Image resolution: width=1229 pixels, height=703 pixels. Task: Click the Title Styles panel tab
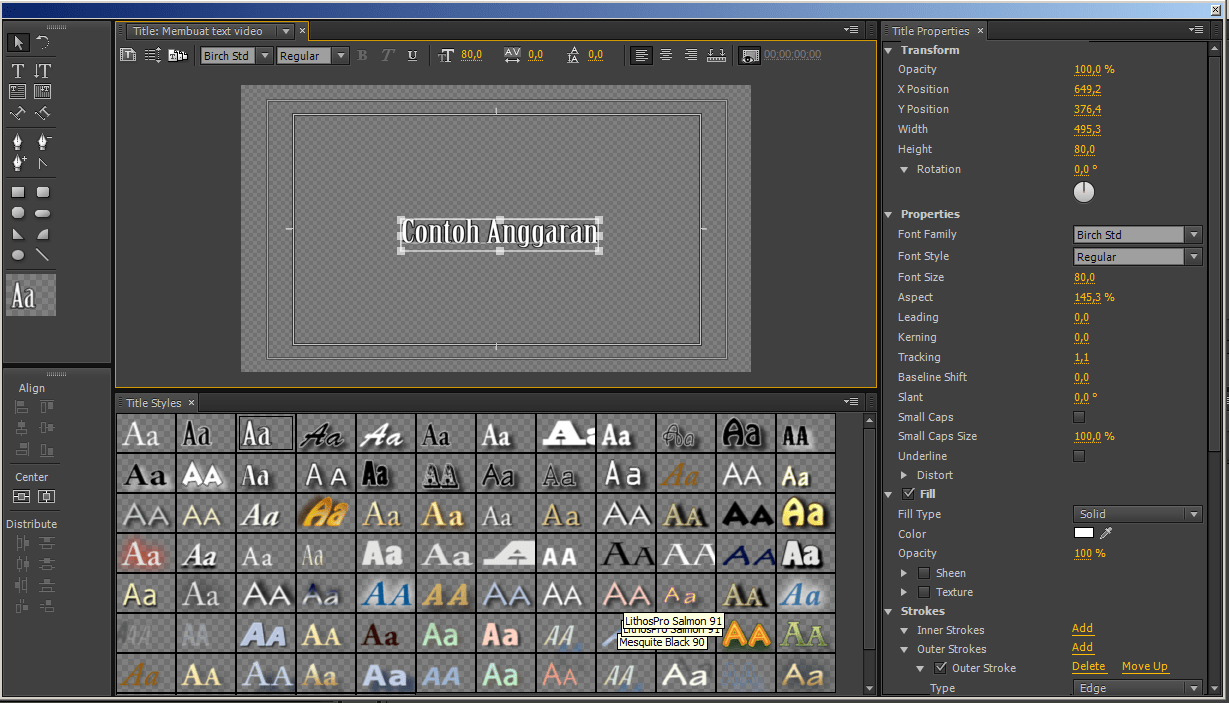click(x=153, y=403)
